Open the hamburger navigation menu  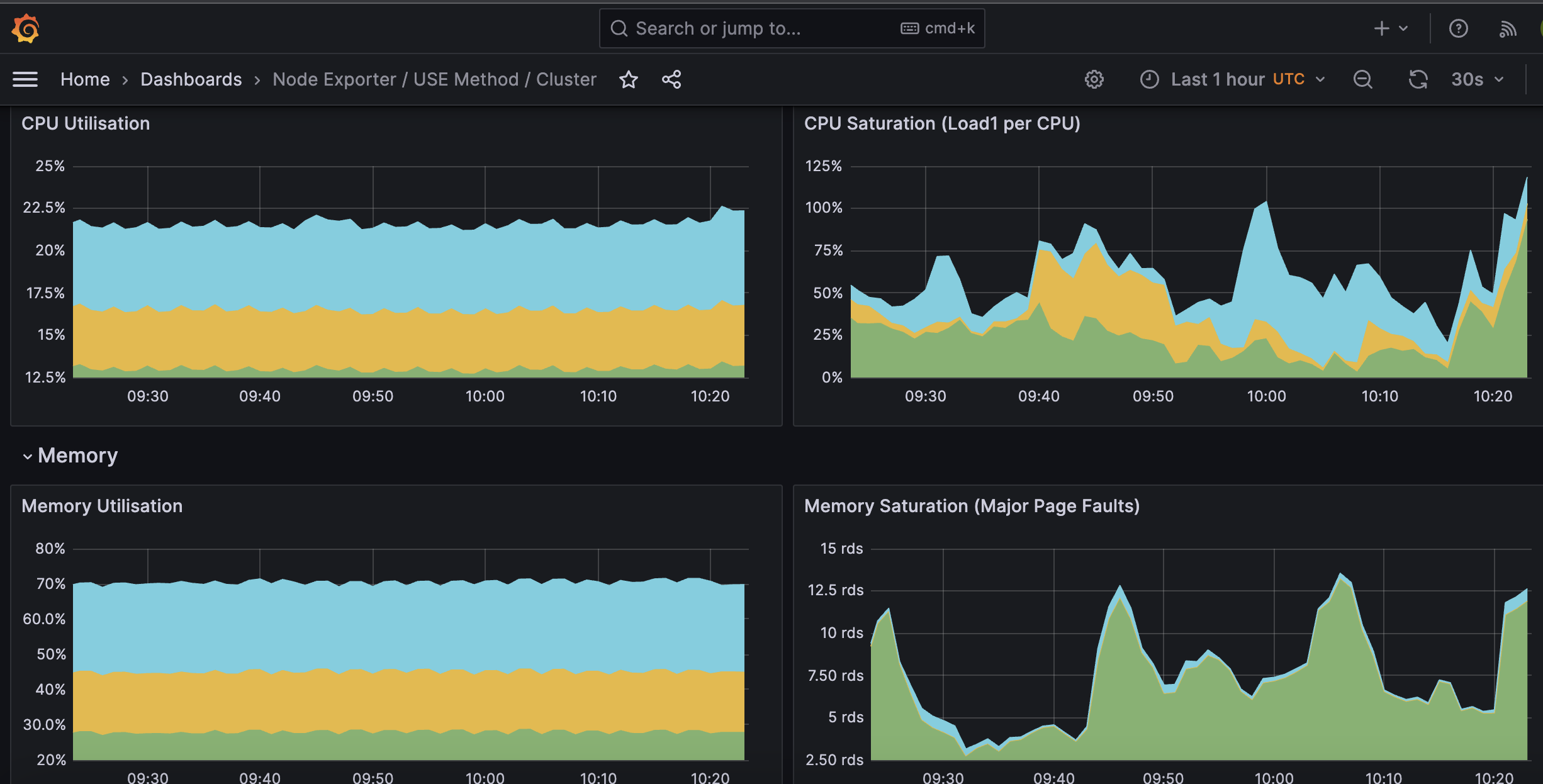25,79
